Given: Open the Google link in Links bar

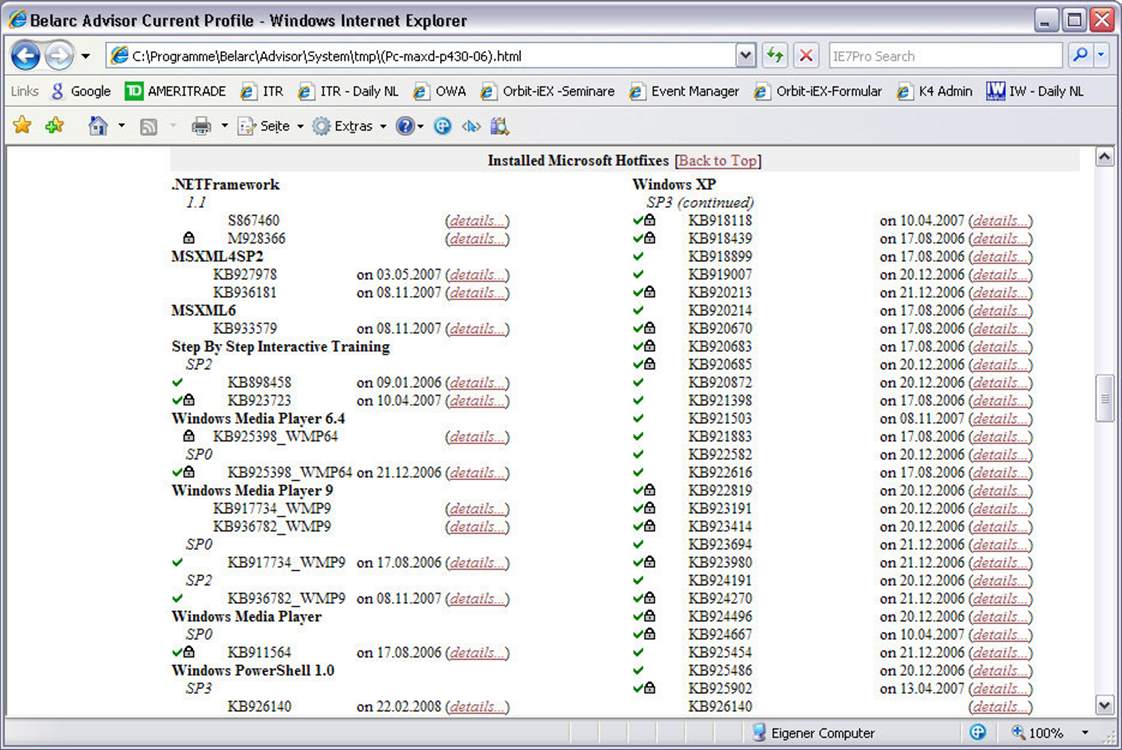Looking at the screenshot, I should click(x=81, y=92).
